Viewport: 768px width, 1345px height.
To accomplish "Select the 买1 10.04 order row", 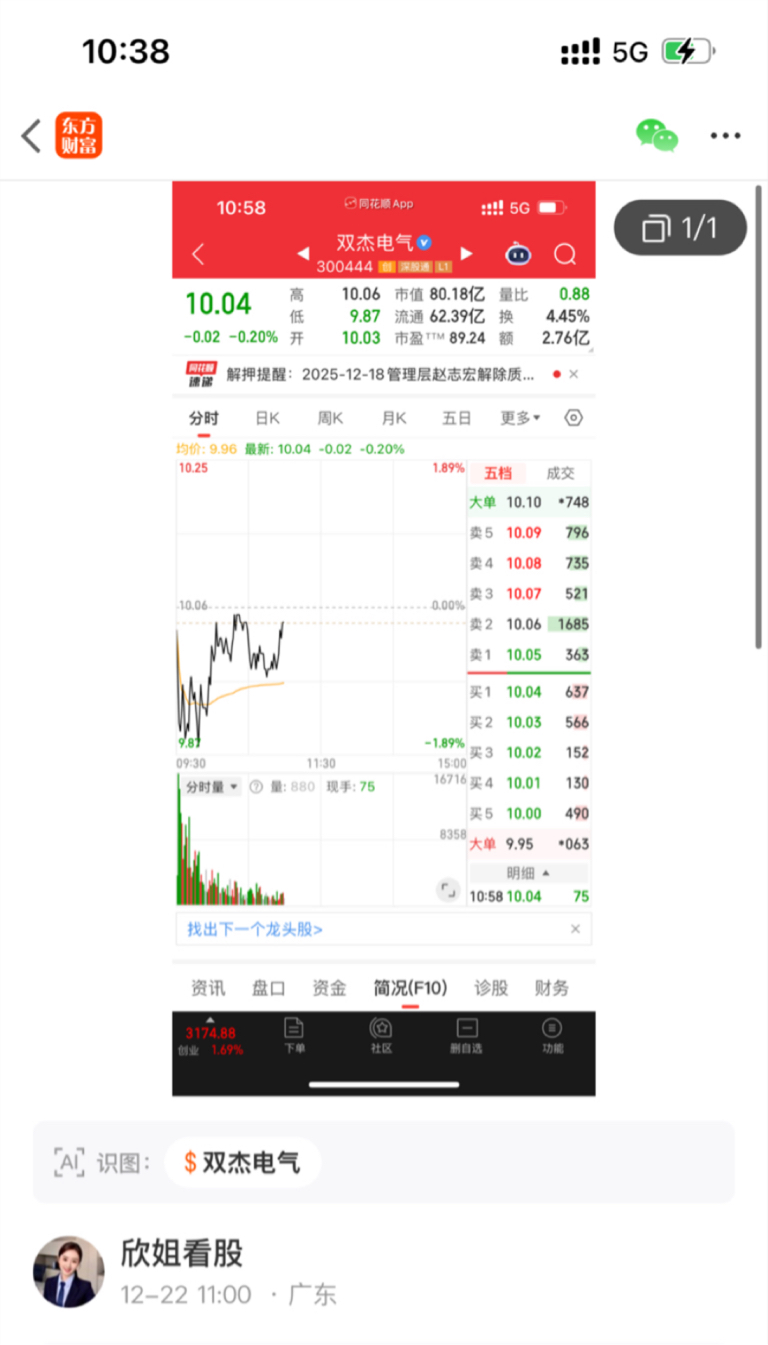I will (x=529, y=692).
